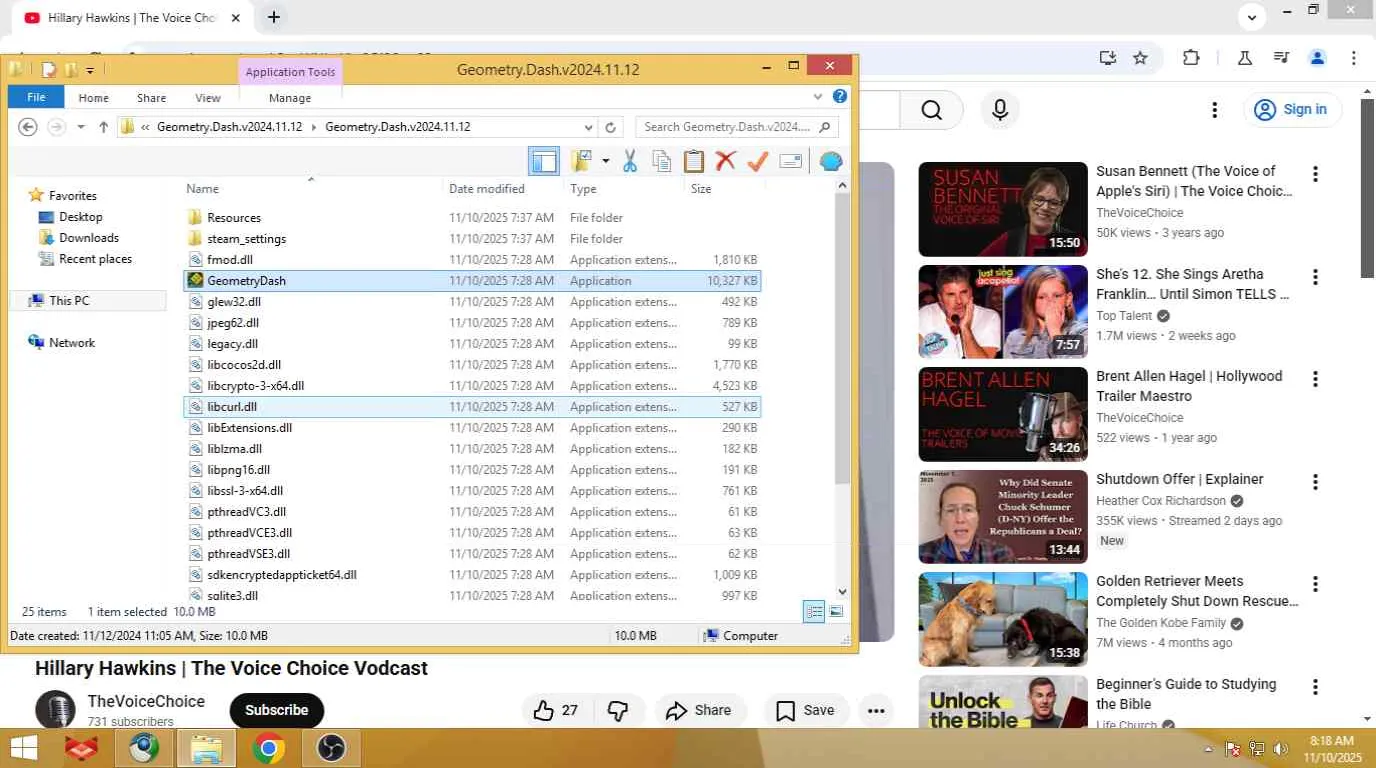Switch to Details view in Explorer status bar
Screen dimensions: 1376x768
coord(814,611)
